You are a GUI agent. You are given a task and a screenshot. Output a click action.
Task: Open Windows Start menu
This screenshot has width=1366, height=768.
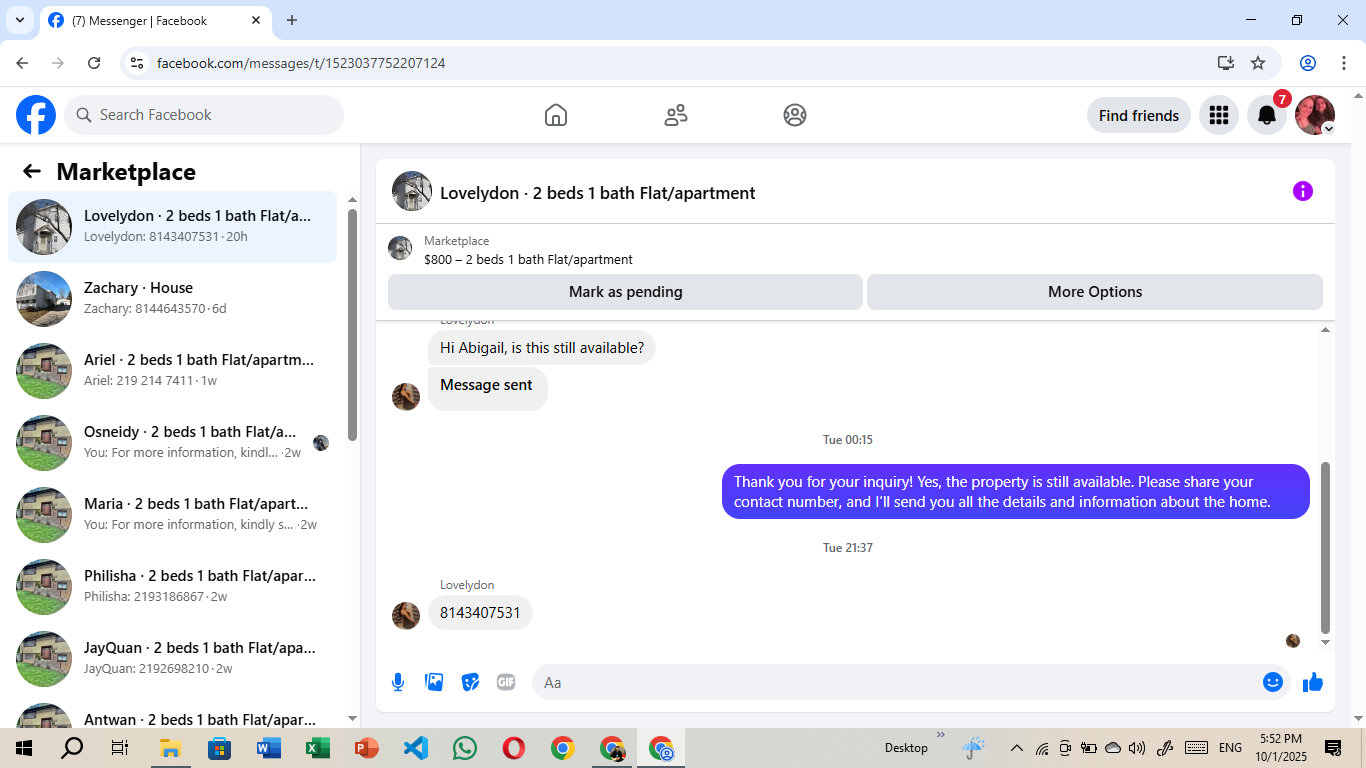coord(23,748)
